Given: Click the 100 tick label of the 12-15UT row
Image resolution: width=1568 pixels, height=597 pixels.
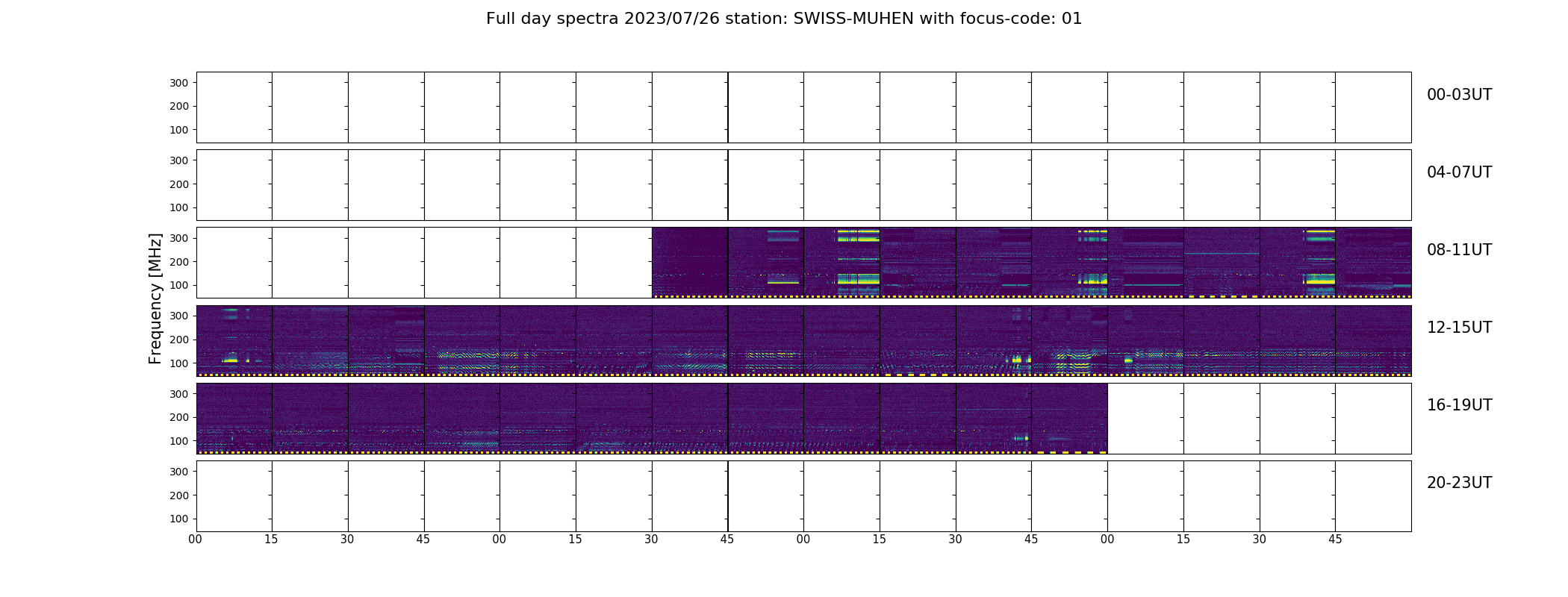Looking at the screenshot, I should click(179, 363).
